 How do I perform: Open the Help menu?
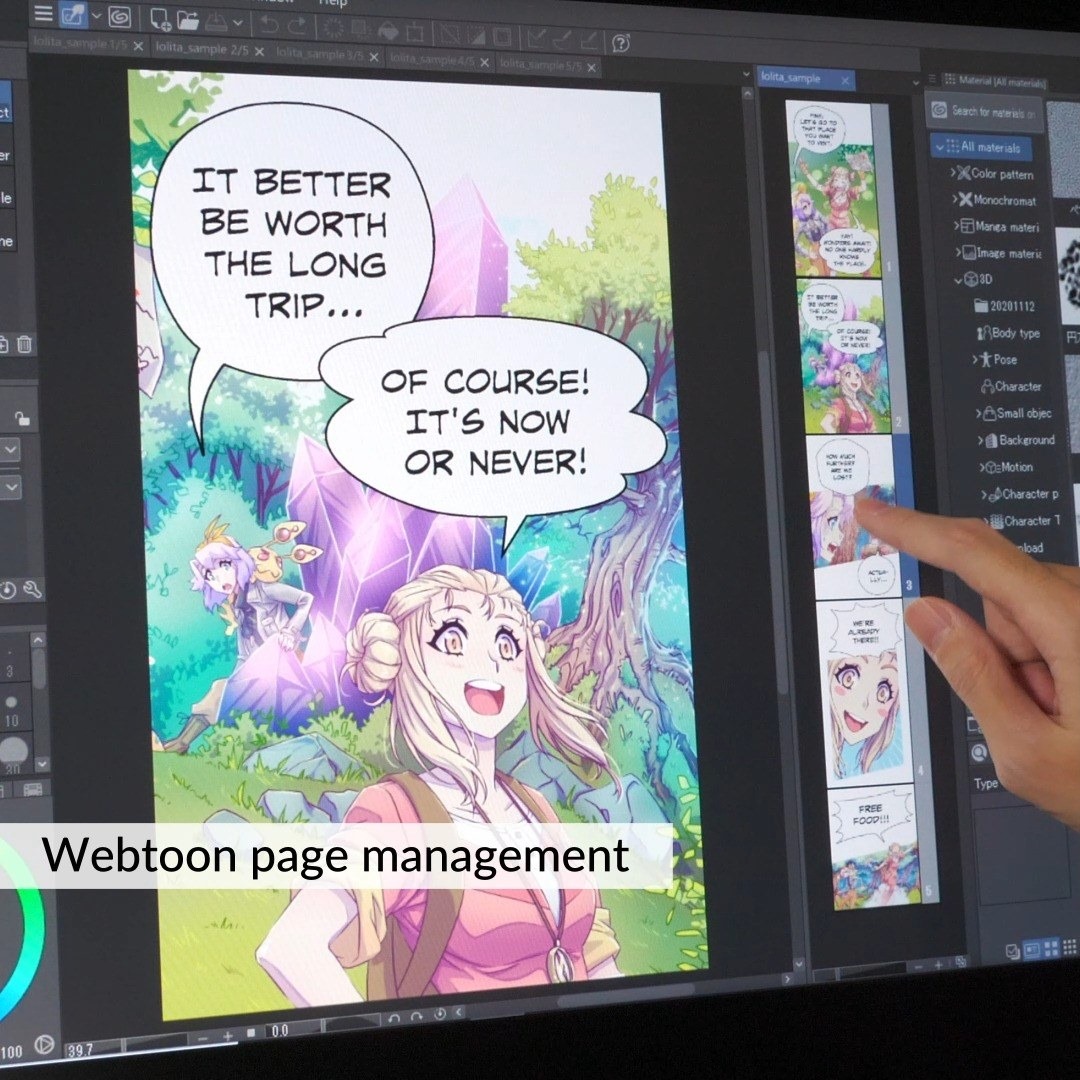coord(333,3)
